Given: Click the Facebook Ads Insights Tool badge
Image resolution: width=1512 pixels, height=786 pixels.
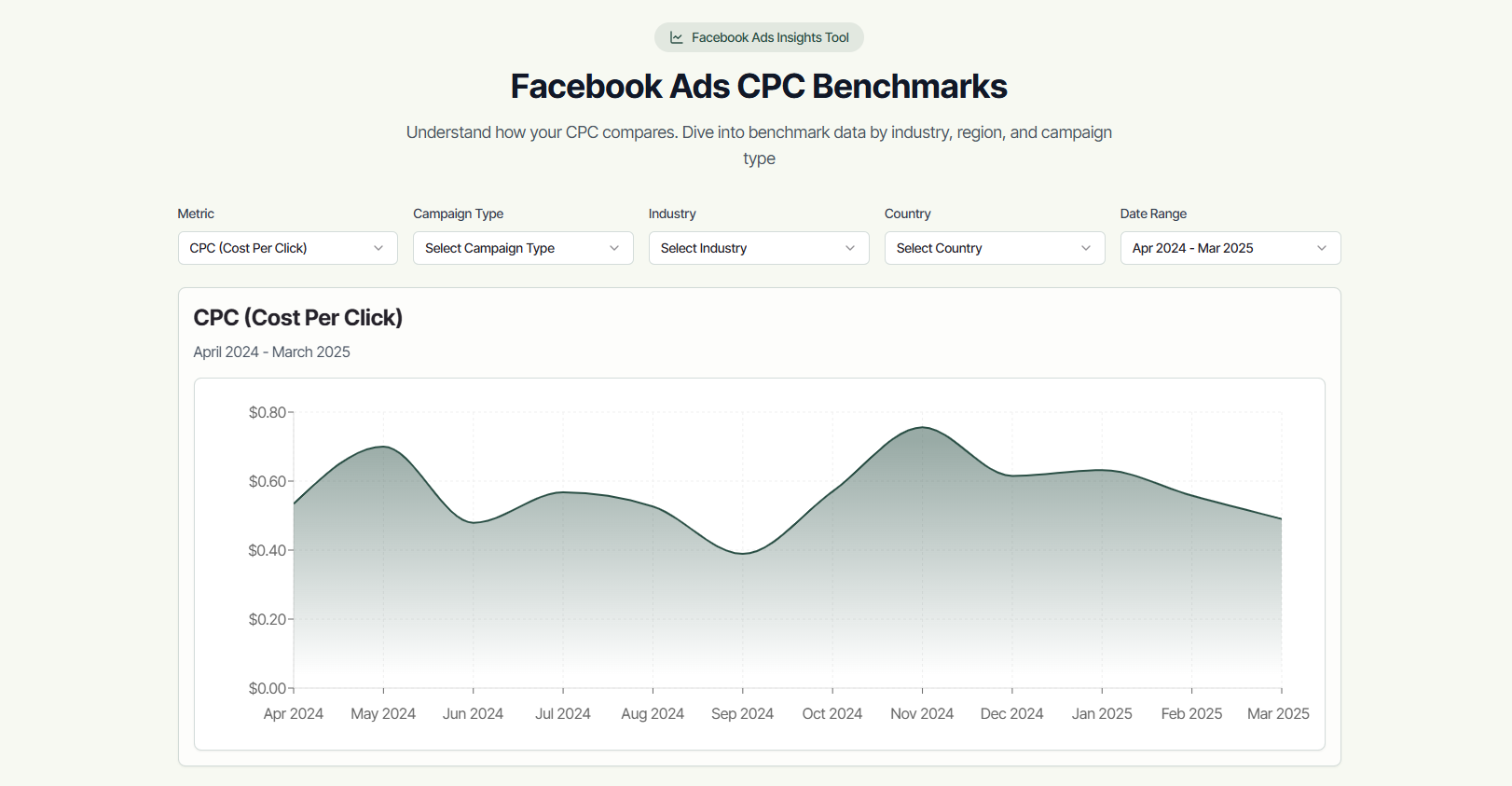Looking at the screenshot, I should (x=759, y=37).
